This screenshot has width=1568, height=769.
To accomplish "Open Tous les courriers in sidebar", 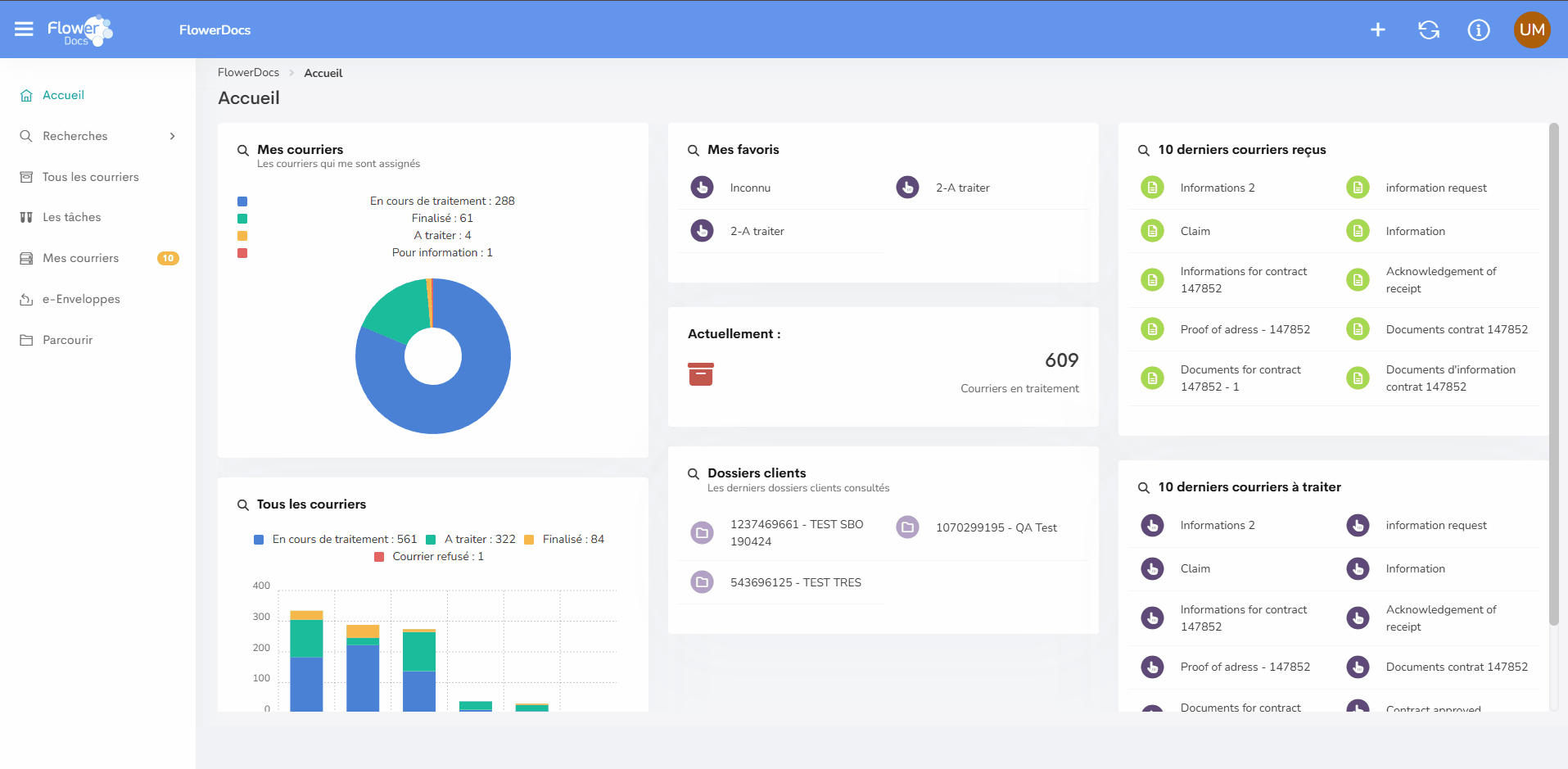I will pos(90,177).
